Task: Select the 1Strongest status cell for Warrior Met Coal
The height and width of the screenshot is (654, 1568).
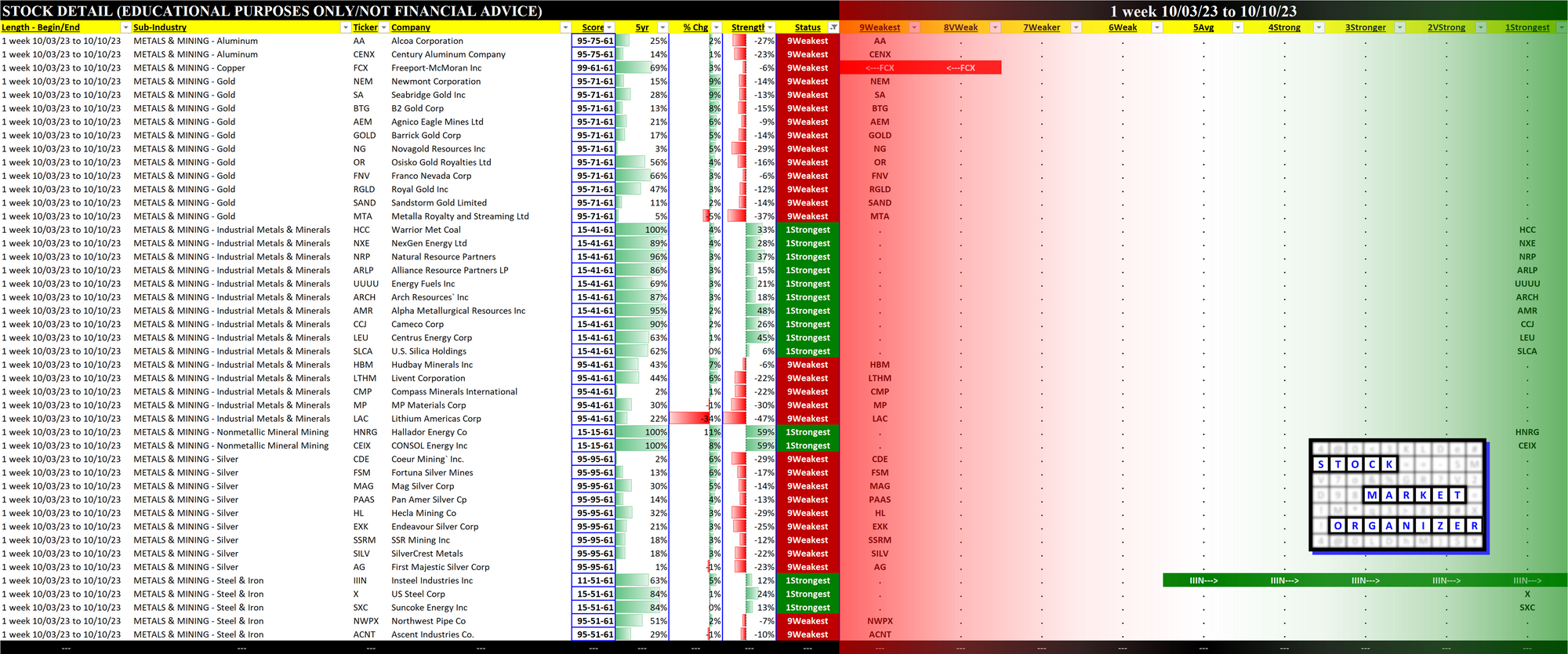Action: (808, 230)
